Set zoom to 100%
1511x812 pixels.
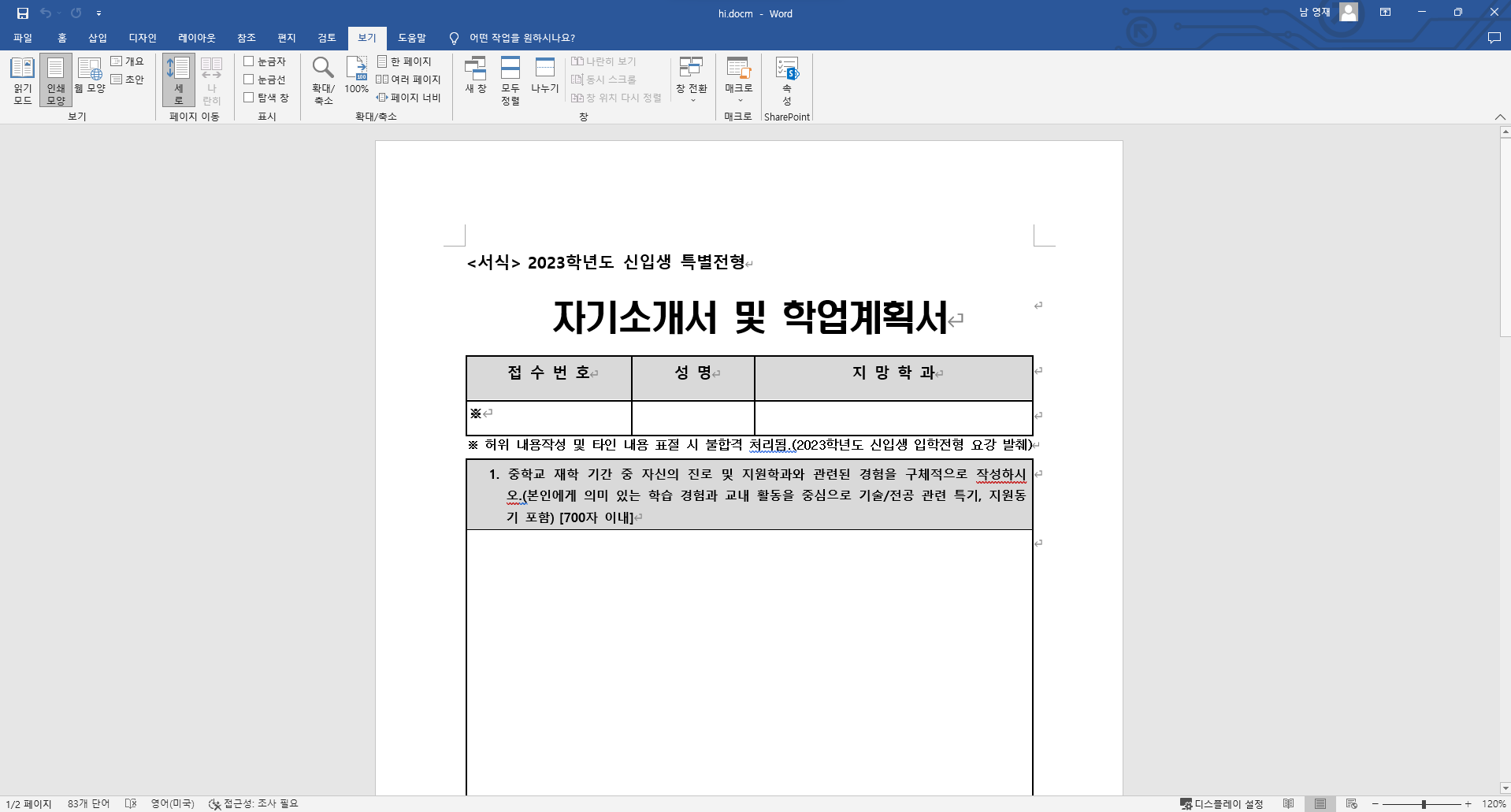[x=357, y=76]
